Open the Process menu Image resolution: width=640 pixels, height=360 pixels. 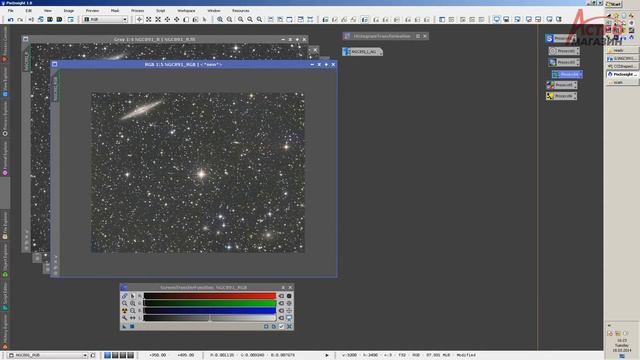pos(138,11)
